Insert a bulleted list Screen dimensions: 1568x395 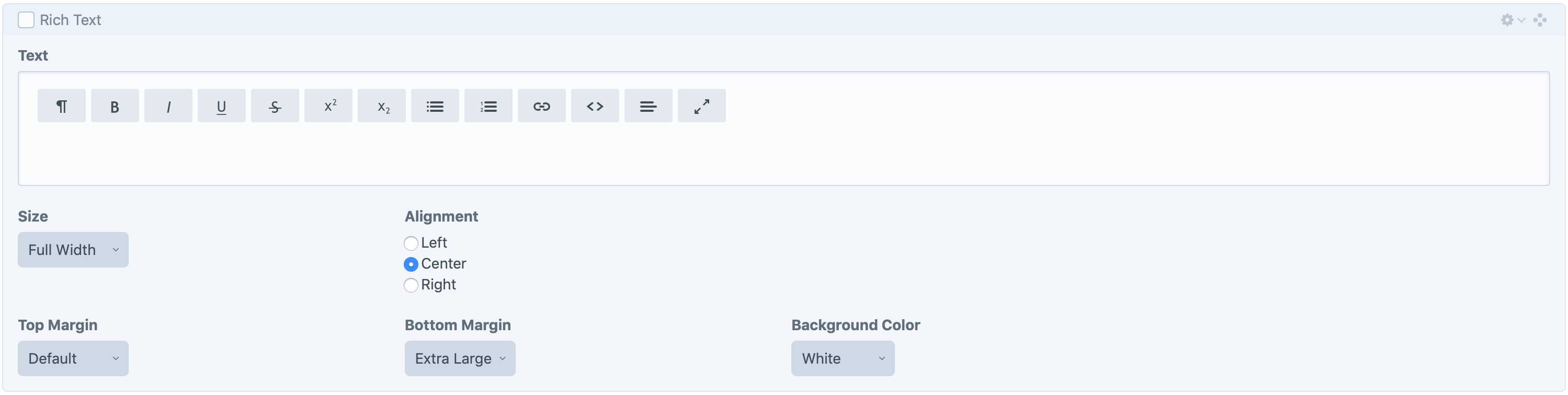pyautogui.click(x=435, y=106)
